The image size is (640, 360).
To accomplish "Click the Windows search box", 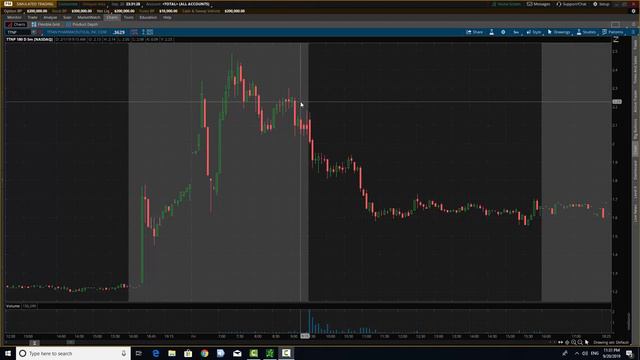I will click(x=73, y=353).
